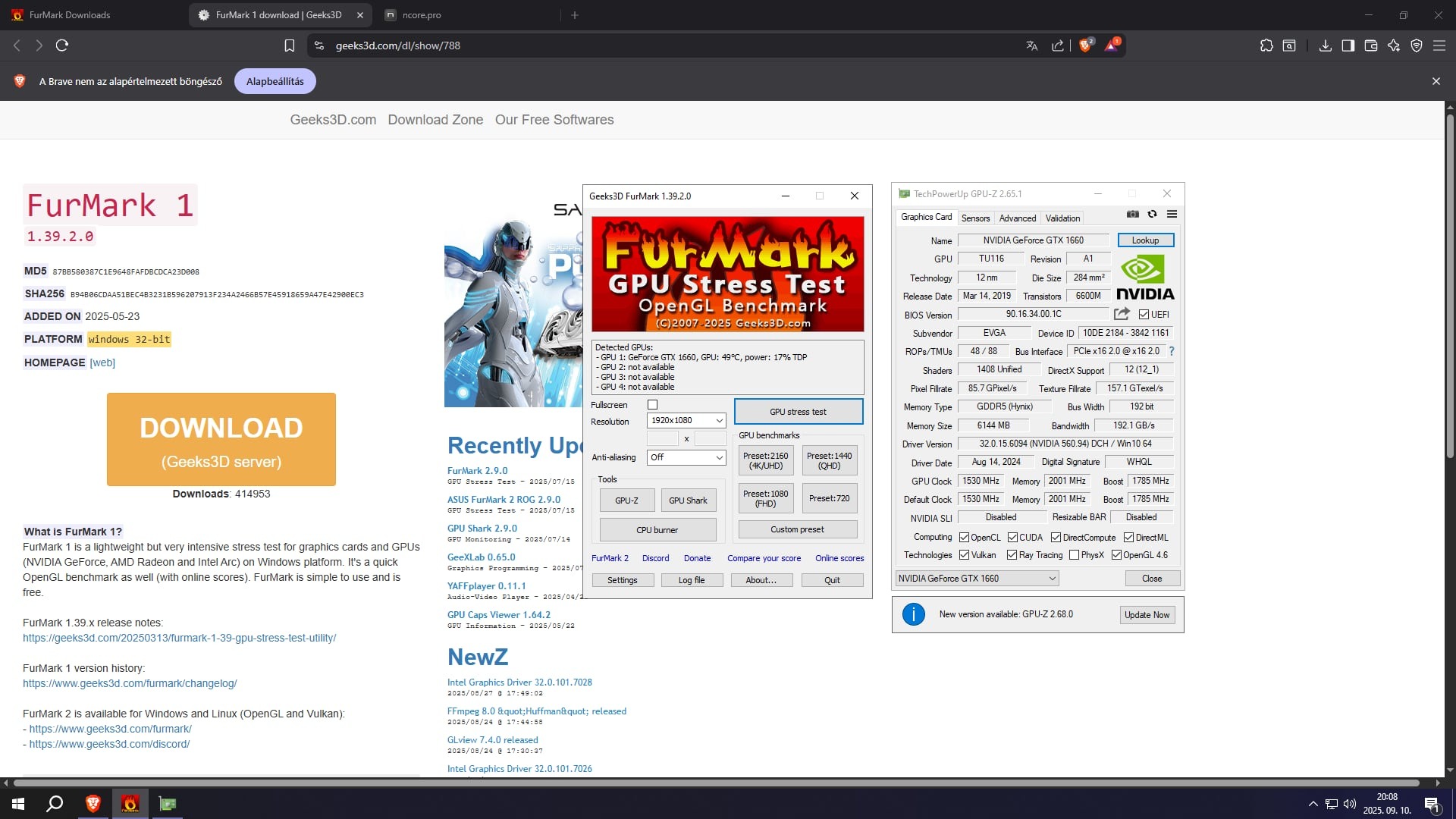This screenshot has height=819, width=1456.
Task: Expand the Resolution 1920x1080 dropdown
Action: tap(686, 420)
